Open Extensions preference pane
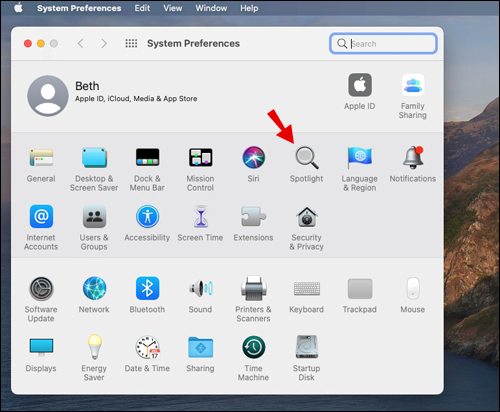Image resolution: width=500 pixels, height=412 pixels. click(x=253, y=216)
